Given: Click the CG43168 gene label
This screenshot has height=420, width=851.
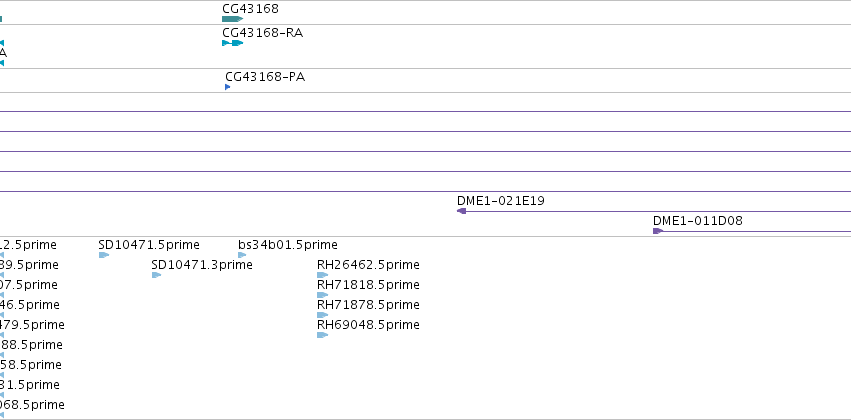Looking at the screenshot, I should (x=250, y=9).
